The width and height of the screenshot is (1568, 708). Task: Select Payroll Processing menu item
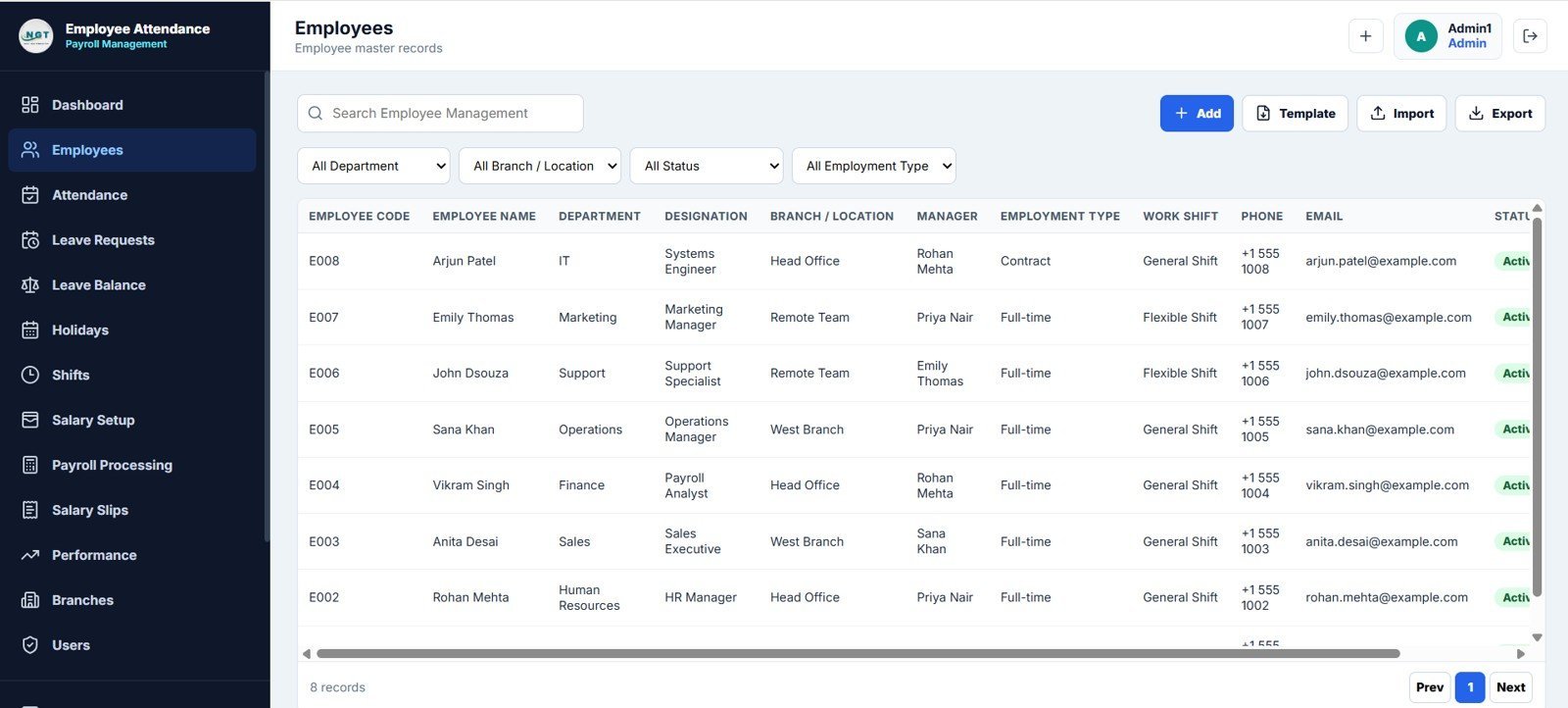[x=132, y=465]
